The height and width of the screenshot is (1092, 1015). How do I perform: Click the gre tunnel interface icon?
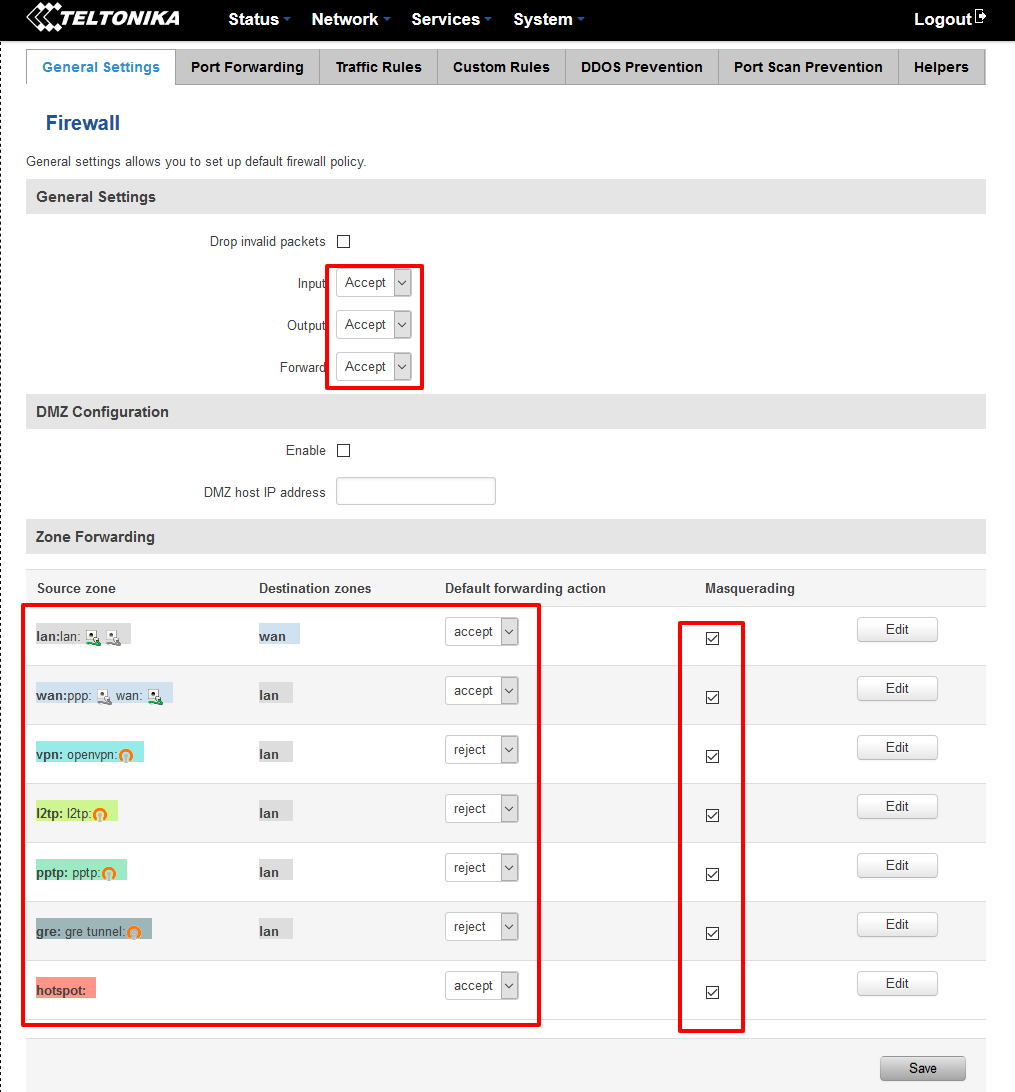click(x=134, y=933)
